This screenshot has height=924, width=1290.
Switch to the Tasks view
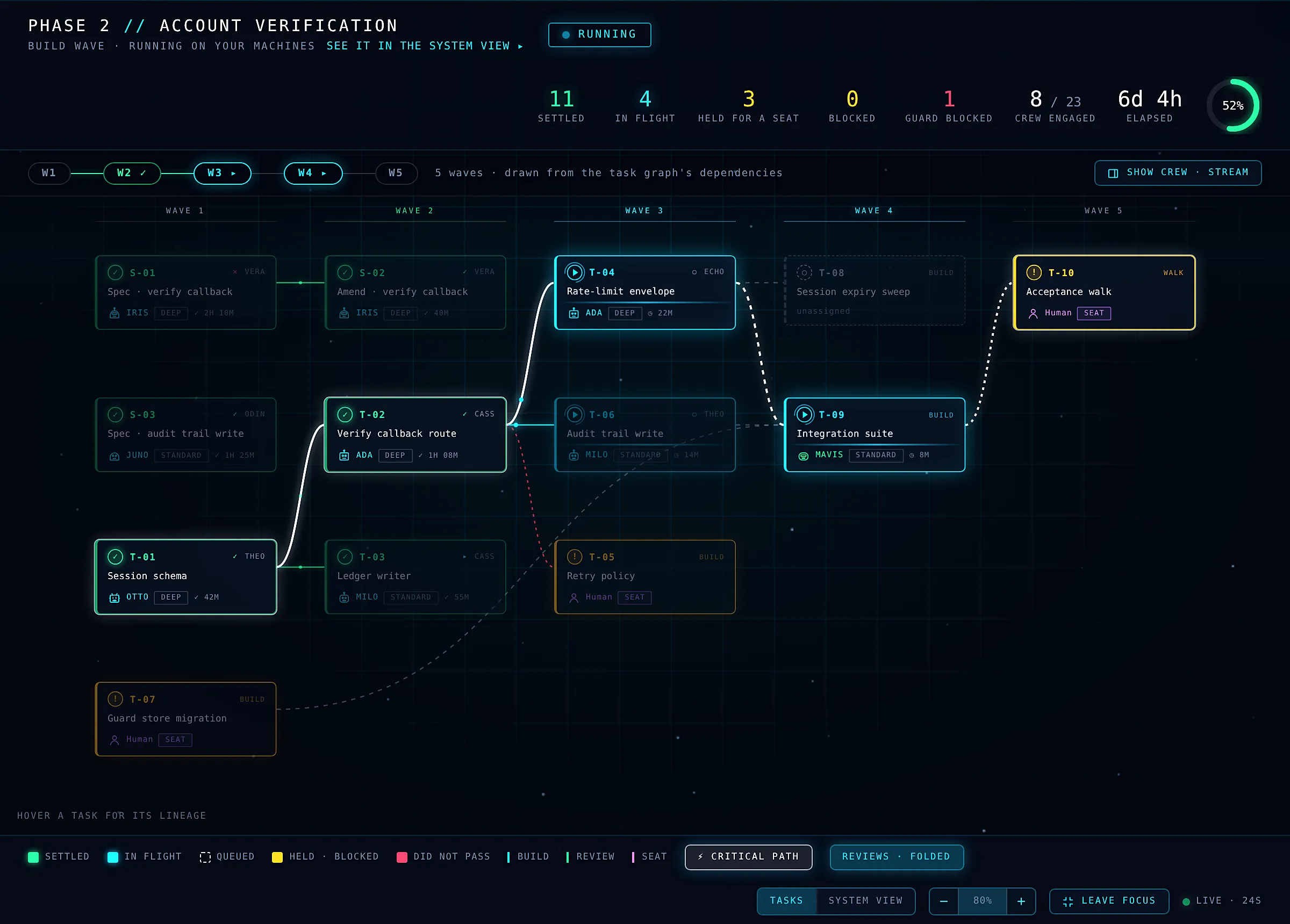[x=786, y=901]
